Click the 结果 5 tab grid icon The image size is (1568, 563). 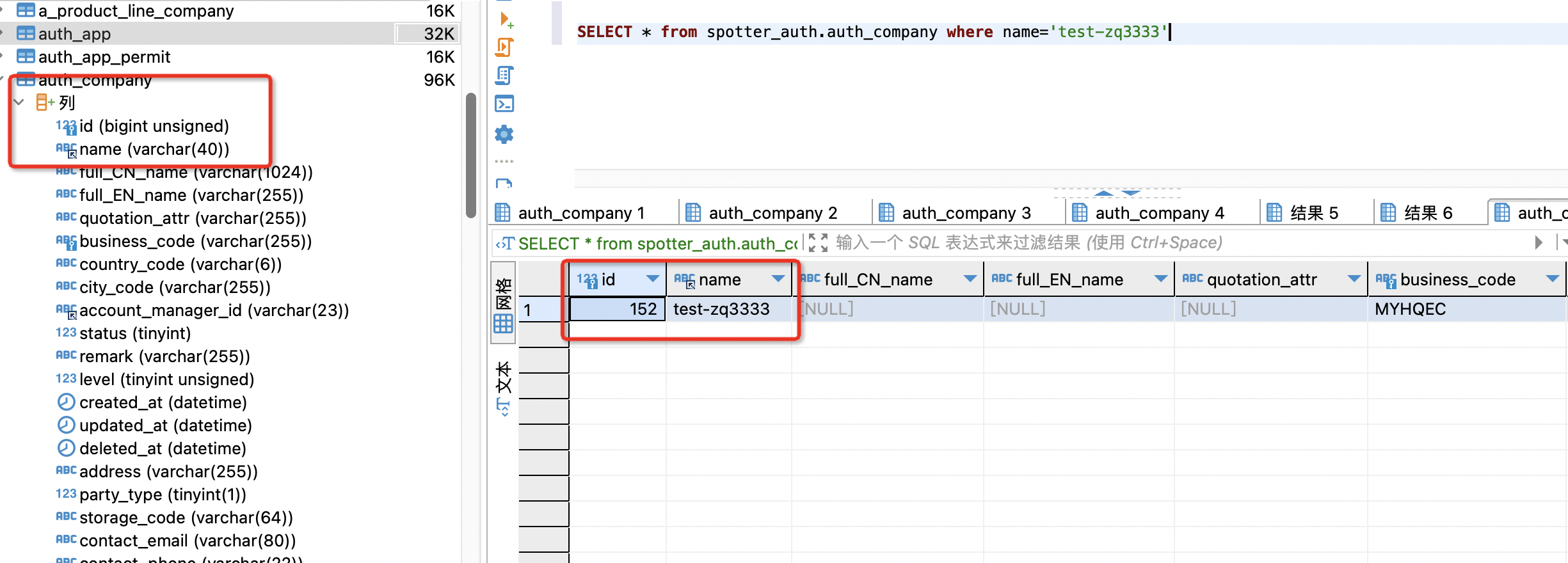[1274, 212]
